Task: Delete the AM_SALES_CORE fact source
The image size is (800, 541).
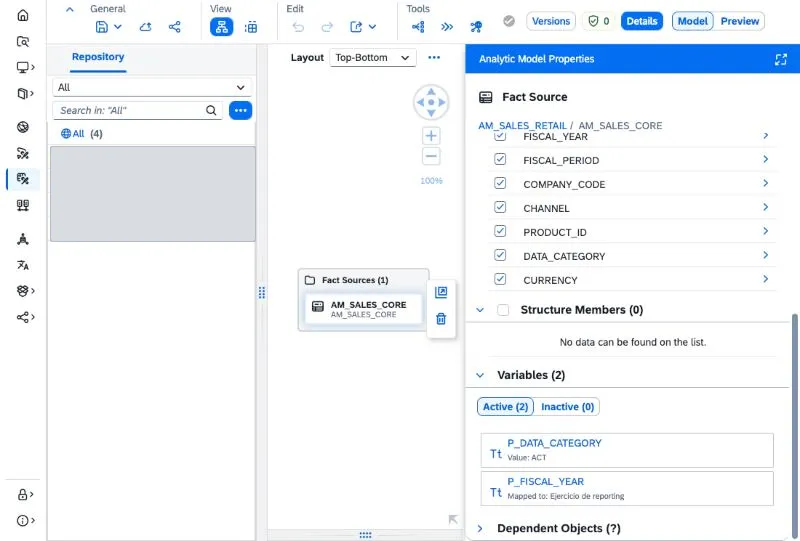Action: click(441, 319)
